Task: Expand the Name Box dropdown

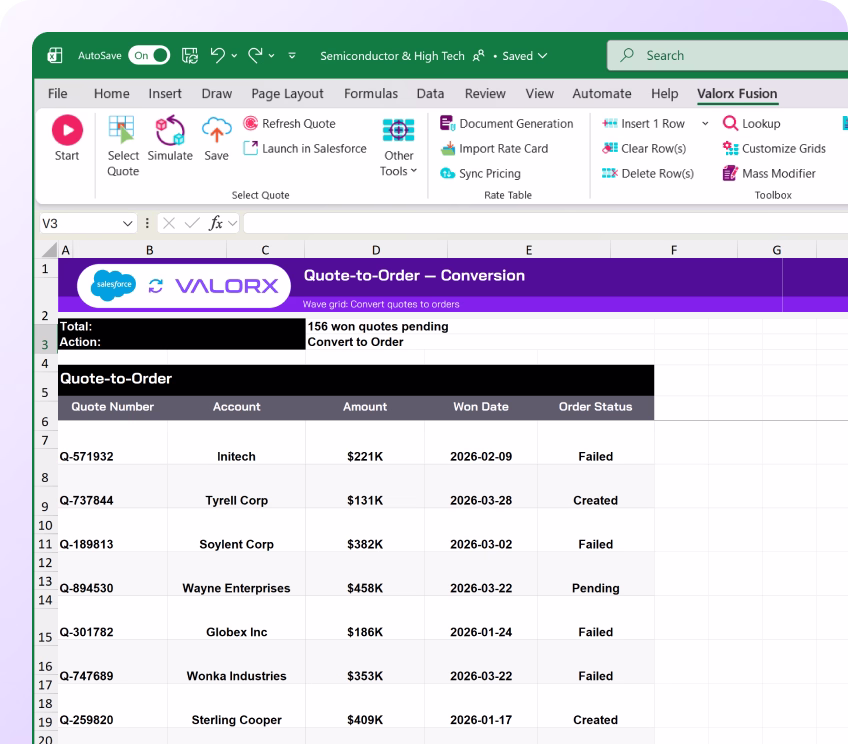Action: pos(127,223)
